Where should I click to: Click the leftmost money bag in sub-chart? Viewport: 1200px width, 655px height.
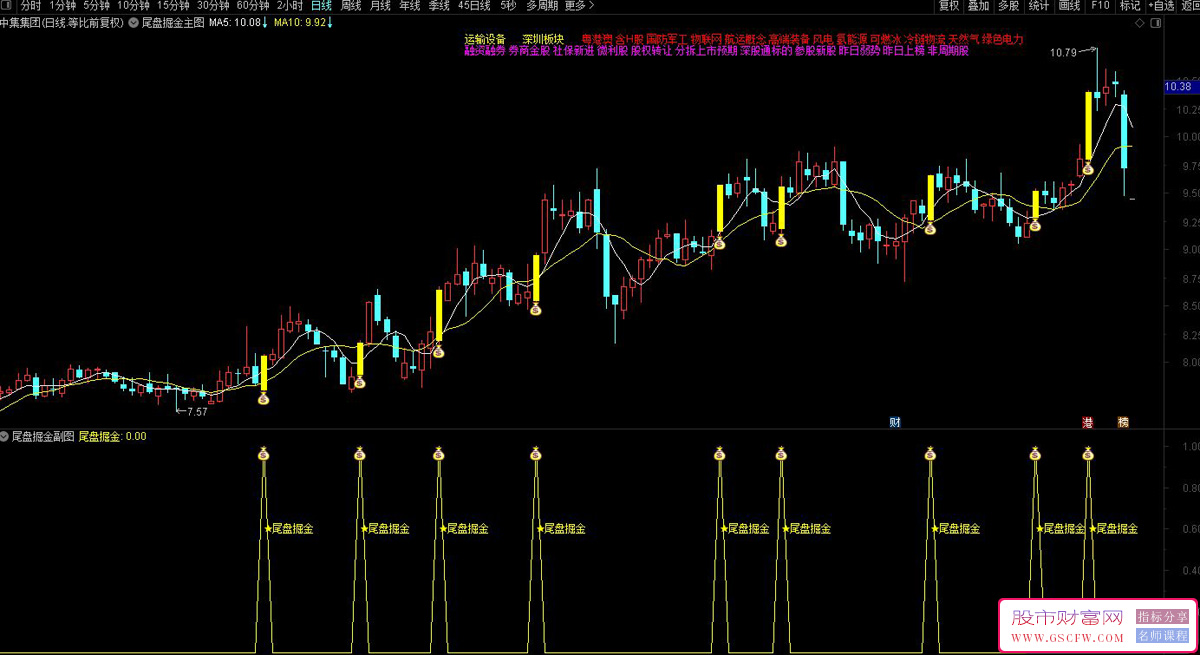click(263, 454)
